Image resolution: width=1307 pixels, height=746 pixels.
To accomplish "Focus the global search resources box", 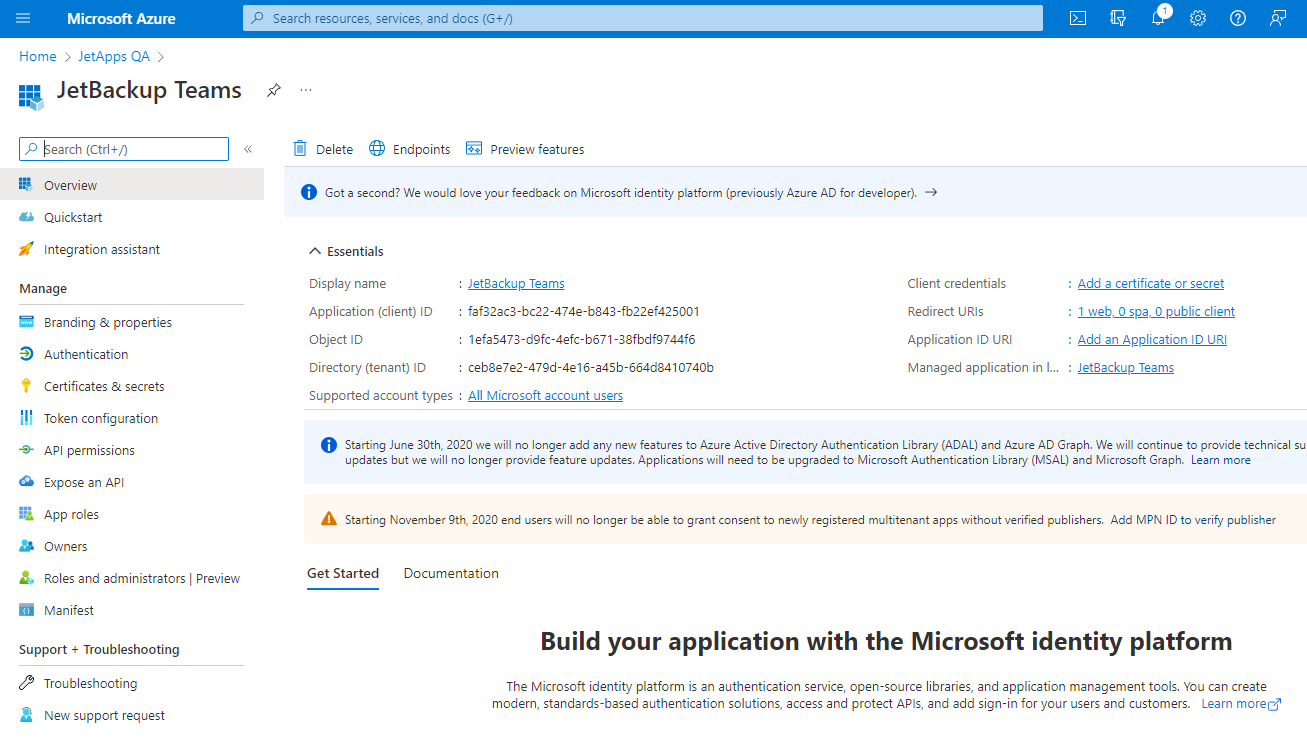I will click(643, 18).
